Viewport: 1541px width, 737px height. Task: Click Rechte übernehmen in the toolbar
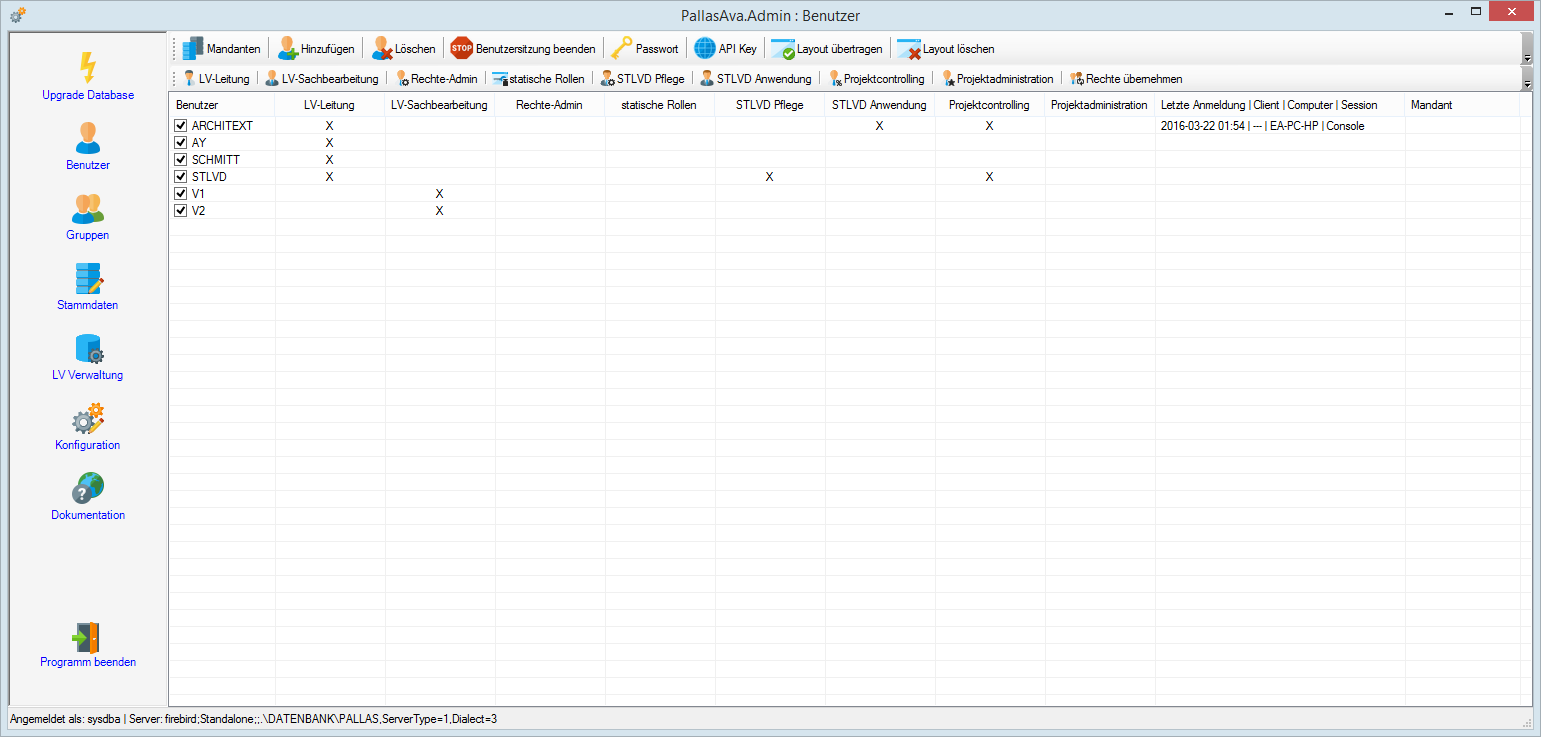pos(1126,78)
